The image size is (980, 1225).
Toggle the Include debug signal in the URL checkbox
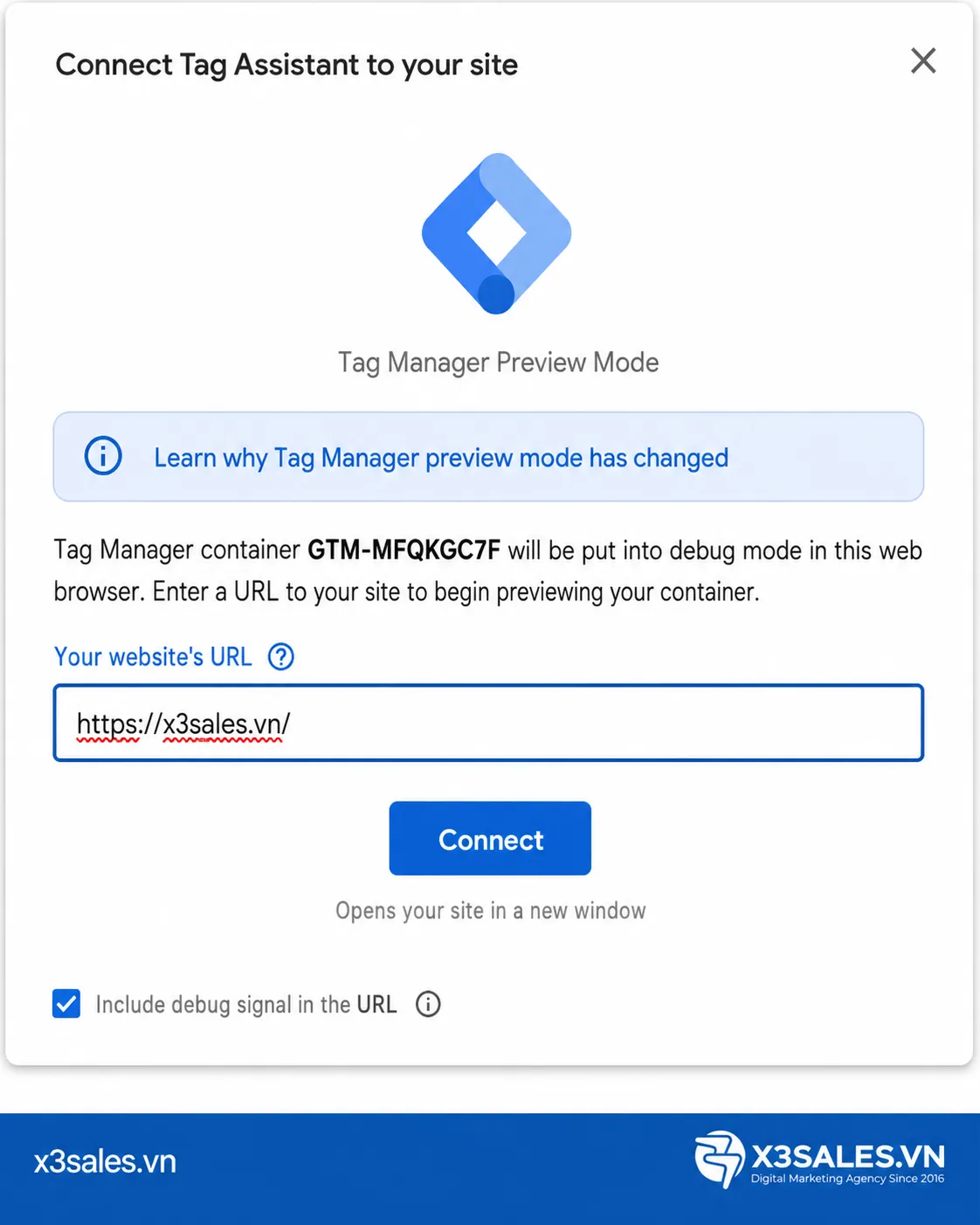tap(66, 1004)
